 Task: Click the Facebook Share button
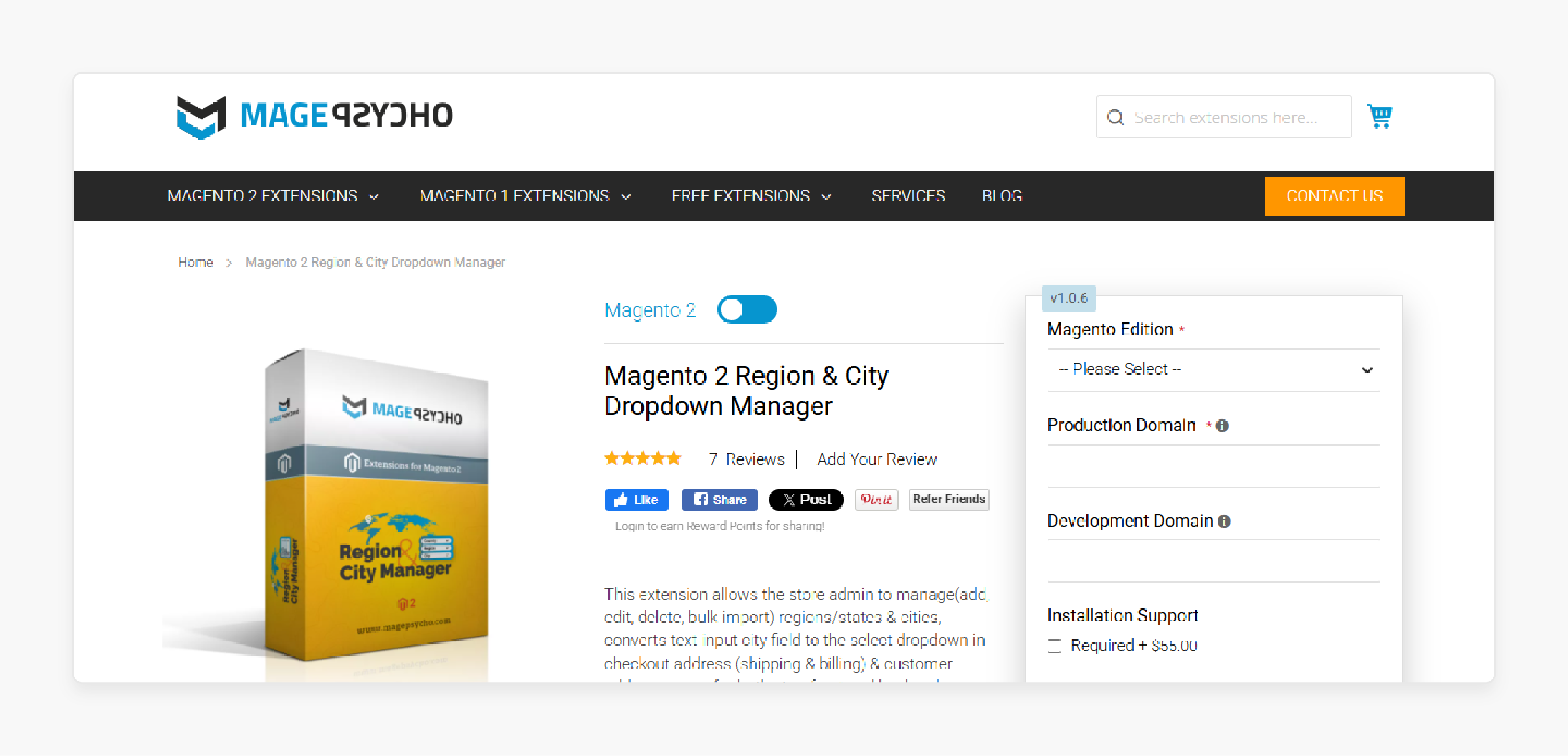[x=720, y=499]
